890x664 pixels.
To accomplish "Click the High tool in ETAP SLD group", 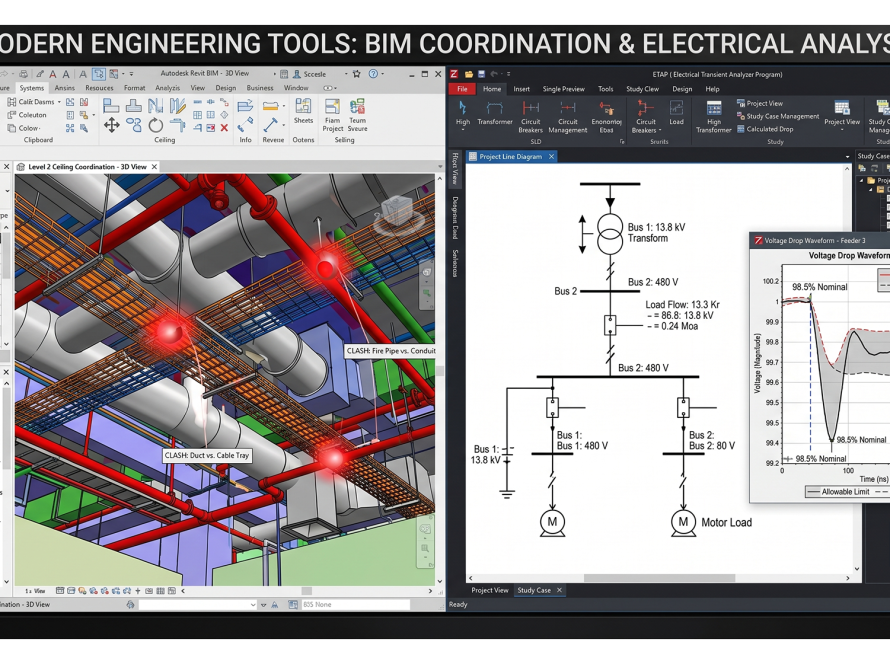I will point(463,114).
